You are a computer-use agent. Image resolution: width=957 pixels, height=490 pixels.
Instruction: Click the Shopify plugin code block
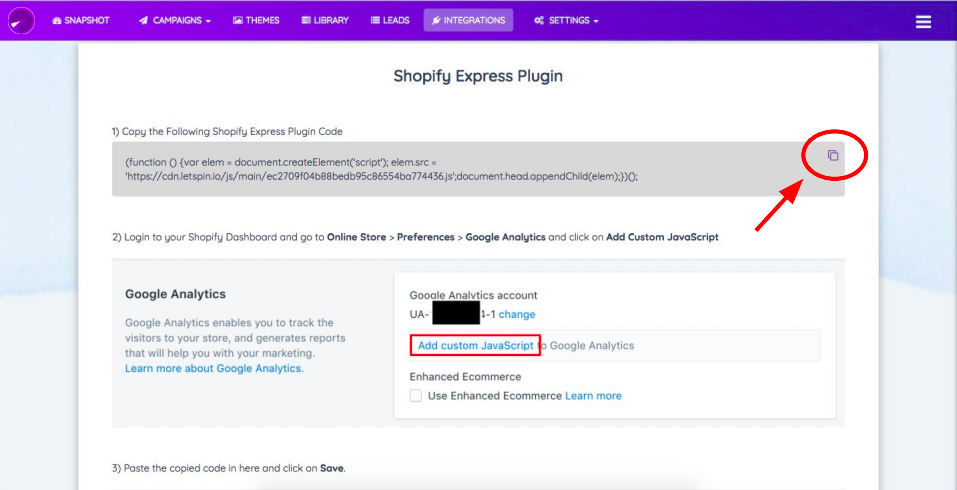pyautogui.click(x=478, y=169)
